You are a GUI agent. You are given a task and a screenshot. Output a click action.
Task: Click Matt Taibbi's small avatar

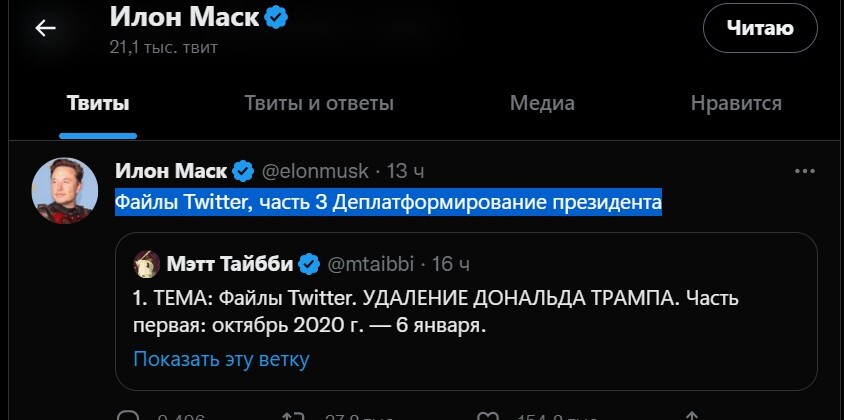pos(150,264)
